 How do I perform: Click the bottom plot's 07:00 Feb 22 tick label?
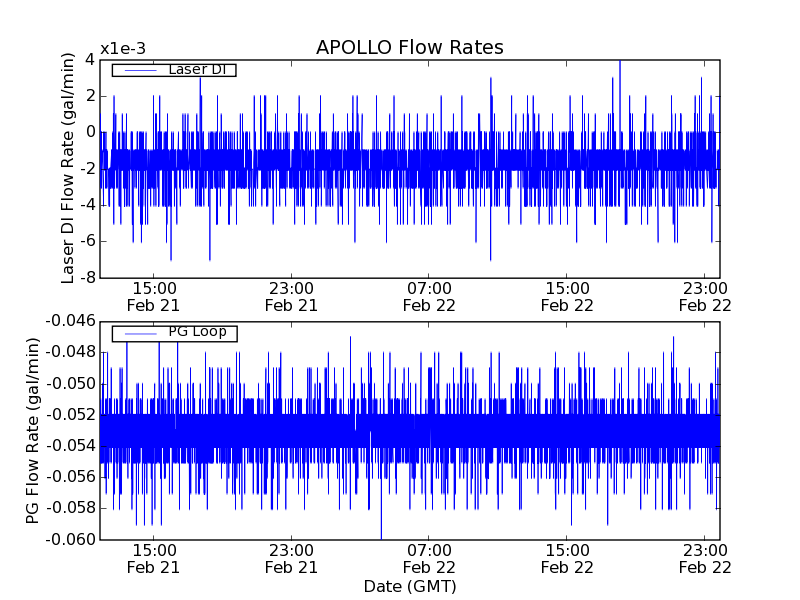coord(429,558)
